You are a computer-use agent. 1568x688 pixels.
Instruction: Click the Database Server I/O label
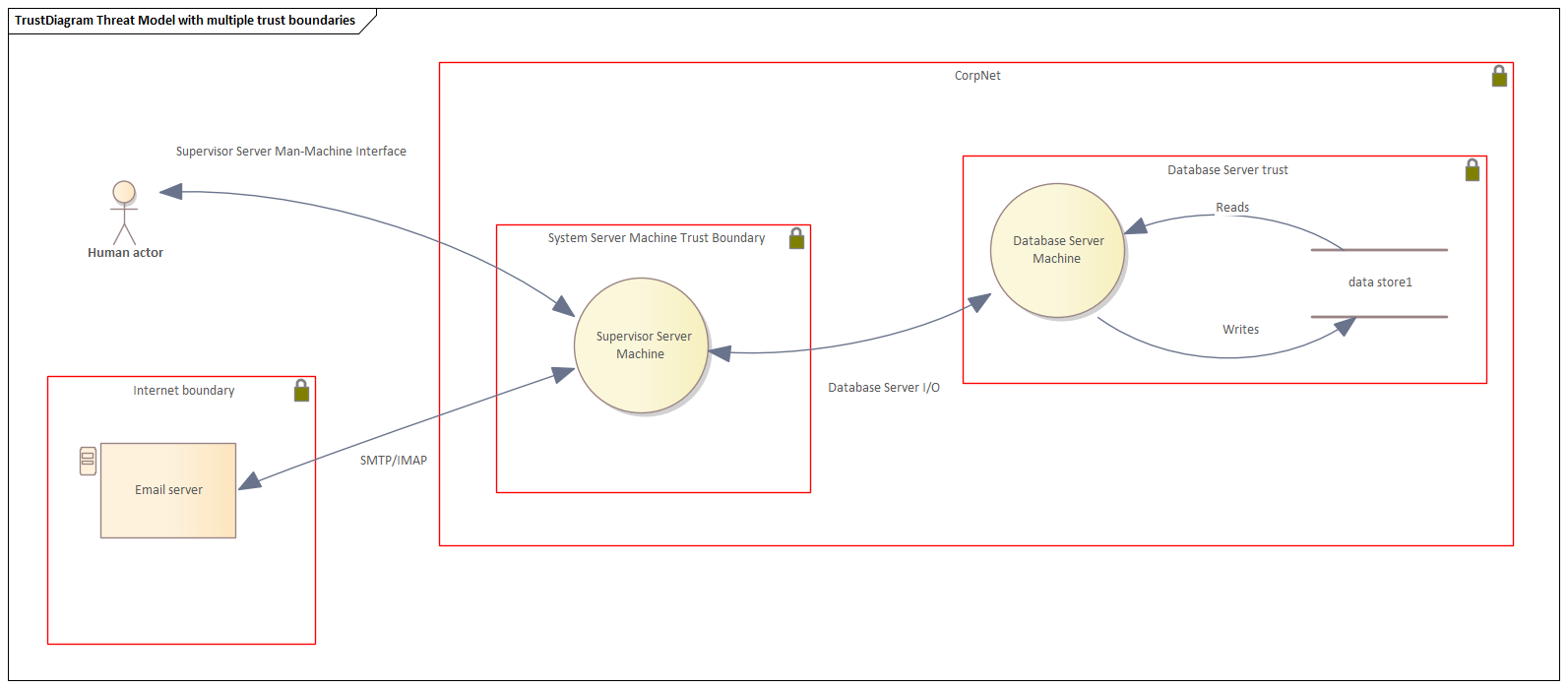[x=883, y=388]
